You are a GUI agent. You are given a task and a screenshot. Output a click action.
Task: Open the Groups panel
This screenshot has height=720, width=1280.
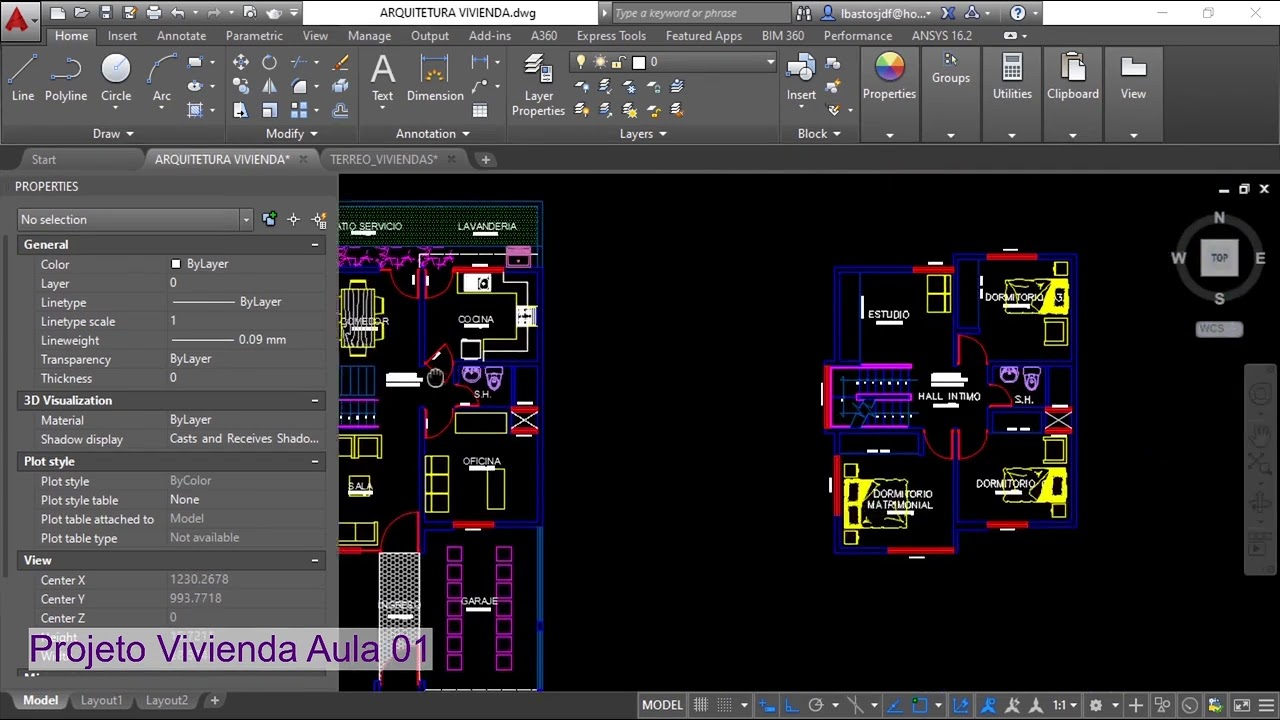click(x=951, y=70)
